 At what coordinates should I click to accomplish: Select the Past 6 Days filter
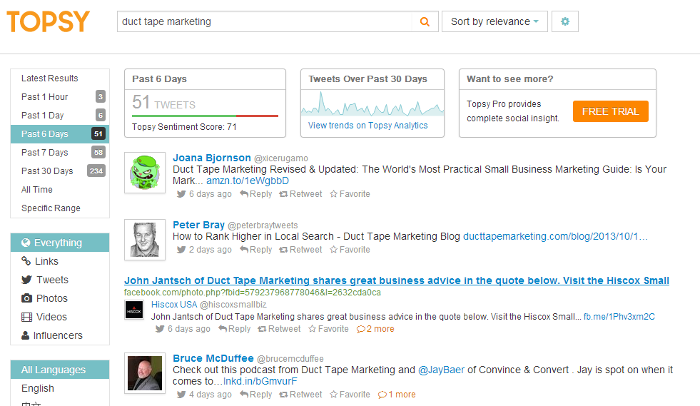pyautogui.click(x=60, y=134)
